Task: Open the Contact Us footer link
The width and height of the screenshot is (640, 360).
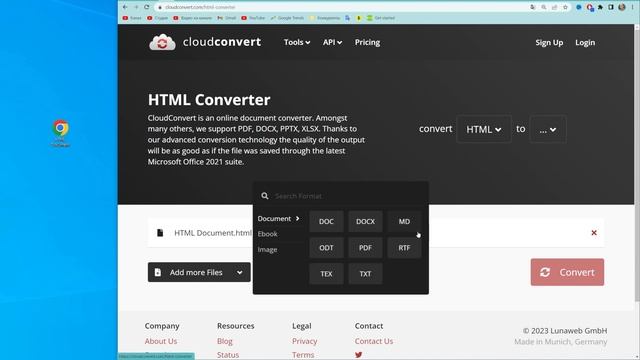Action: point(374,341)
